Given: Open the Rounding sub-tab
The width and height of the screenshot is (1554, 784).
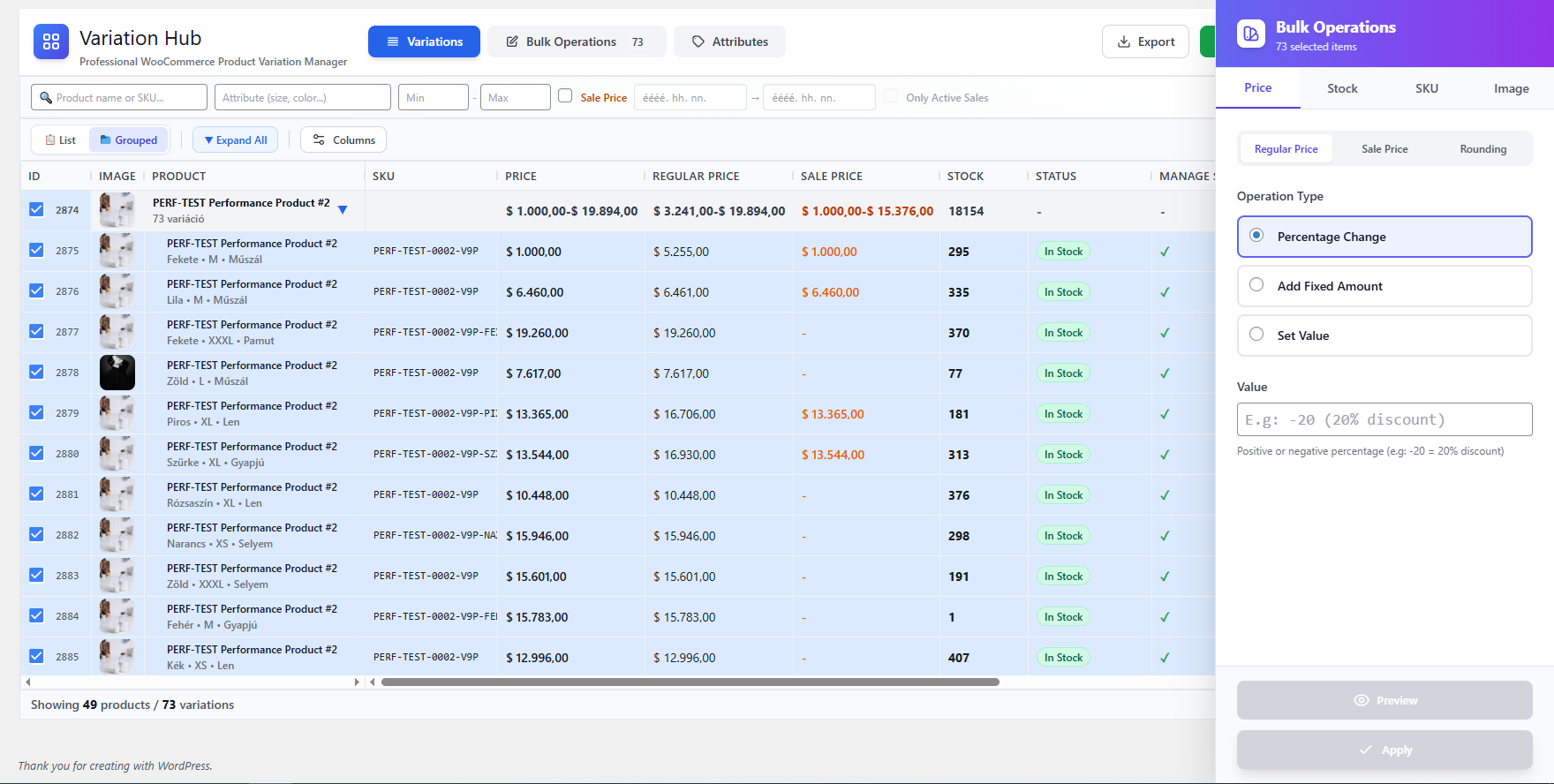Looking at the screenshot, I should click(x=1482, y=149).
